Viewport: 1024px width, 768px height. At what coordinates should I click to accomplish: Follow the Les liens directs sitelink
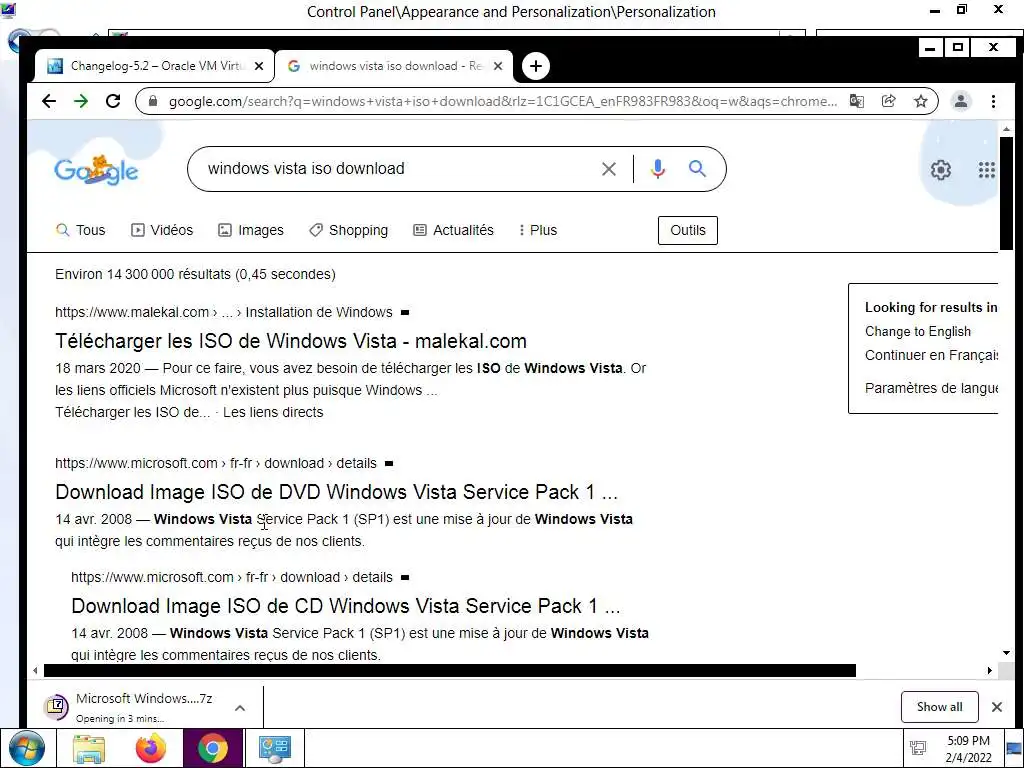(273, 412)
